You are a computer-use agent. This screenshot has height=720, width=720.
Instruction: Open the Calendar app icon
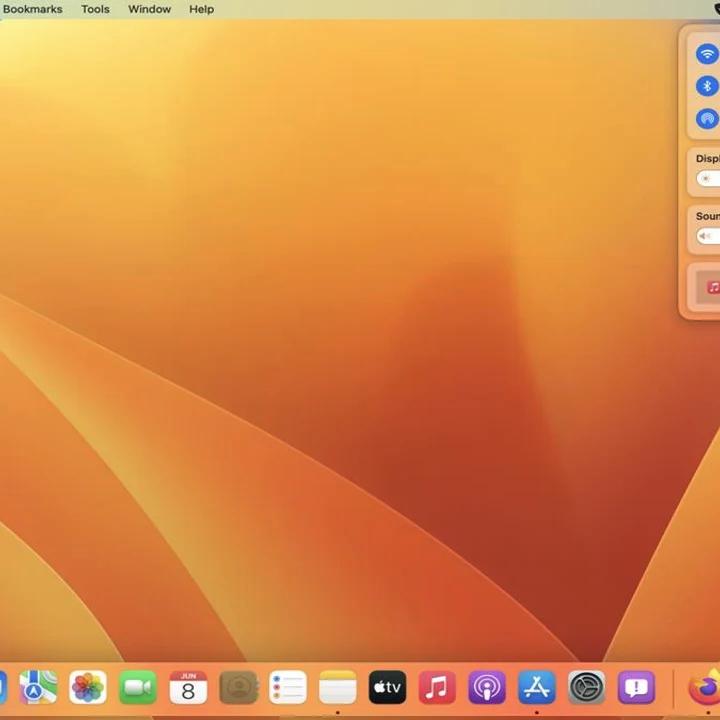point(188,687)
